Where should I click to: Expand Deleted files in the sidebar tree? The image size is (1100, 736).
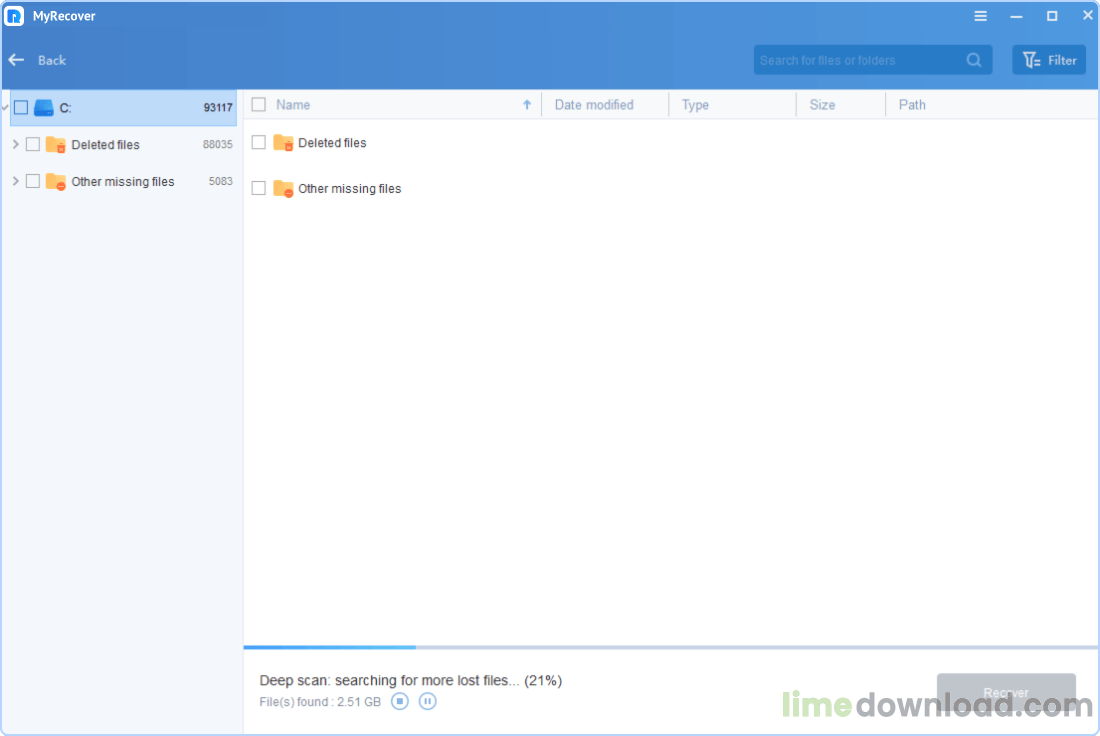(x=15, y=144)
